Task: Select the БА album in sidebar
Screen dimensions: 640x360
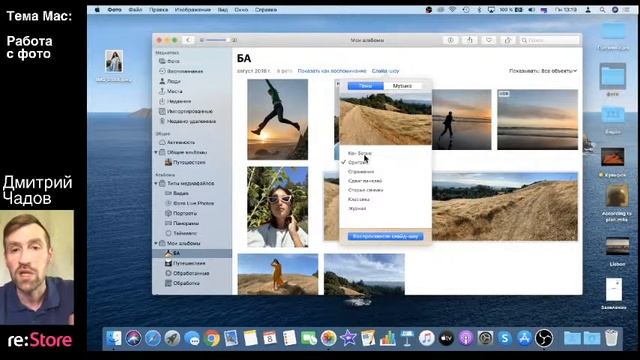Action: click(192, 253)
